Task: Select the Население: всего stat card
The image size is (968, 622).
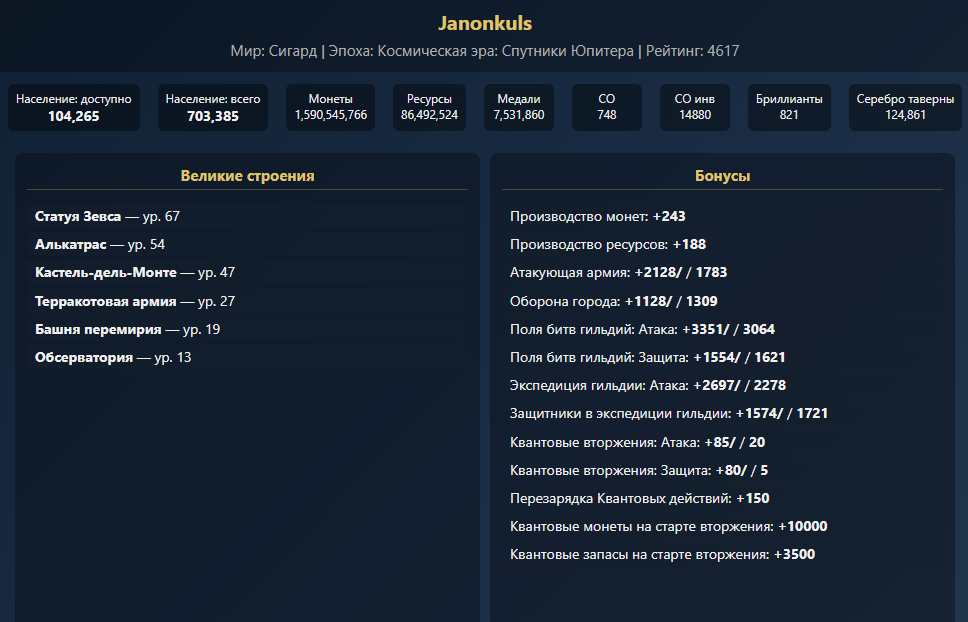Action: (x=213, y=107)
